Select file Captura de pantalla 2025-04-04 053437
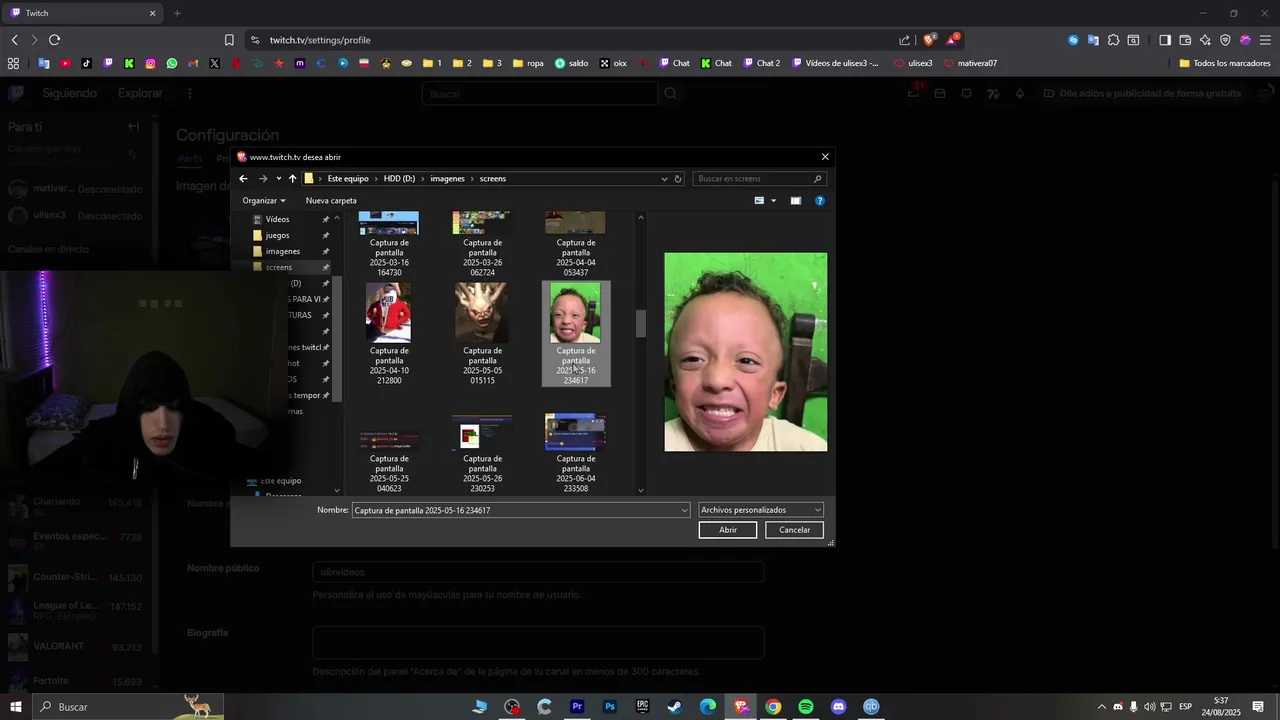 tap(575, 245)
